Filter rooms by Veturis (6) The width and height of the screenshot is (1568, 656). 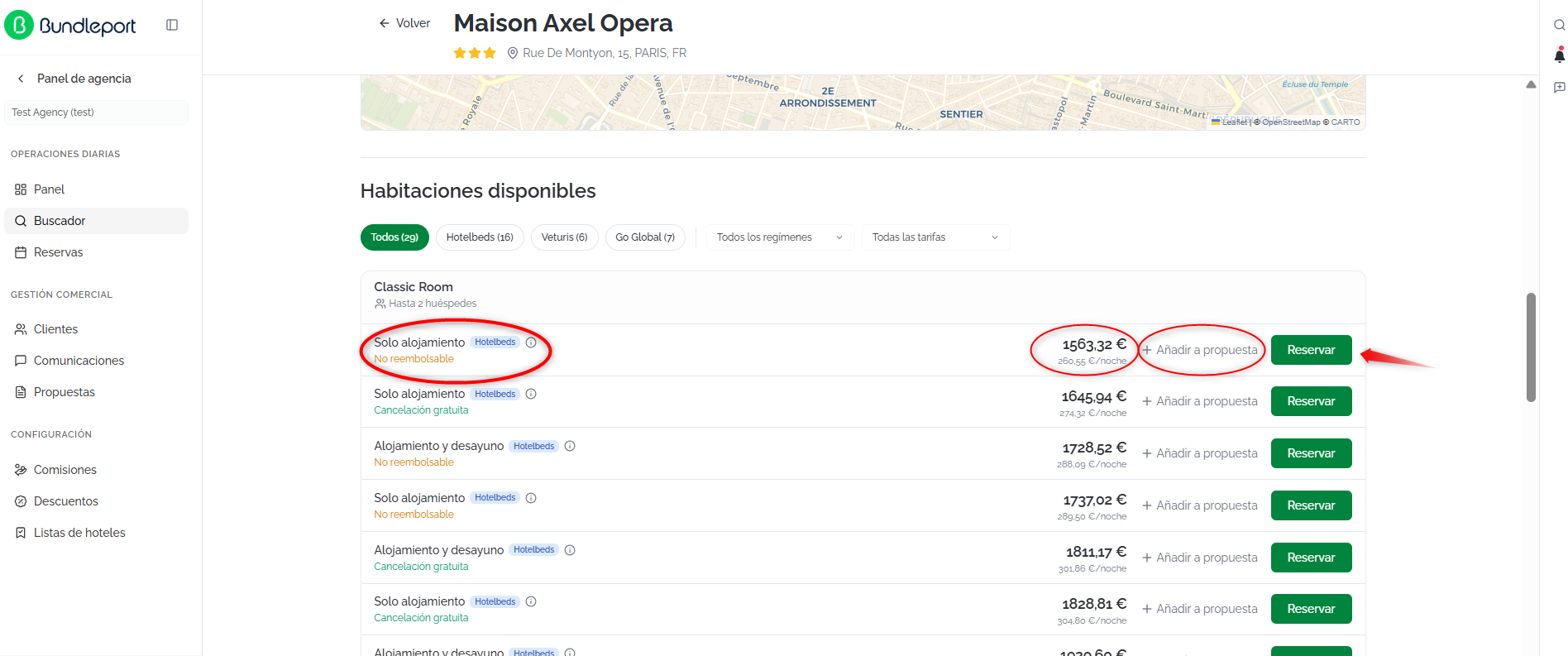click(x=564, y=237)
